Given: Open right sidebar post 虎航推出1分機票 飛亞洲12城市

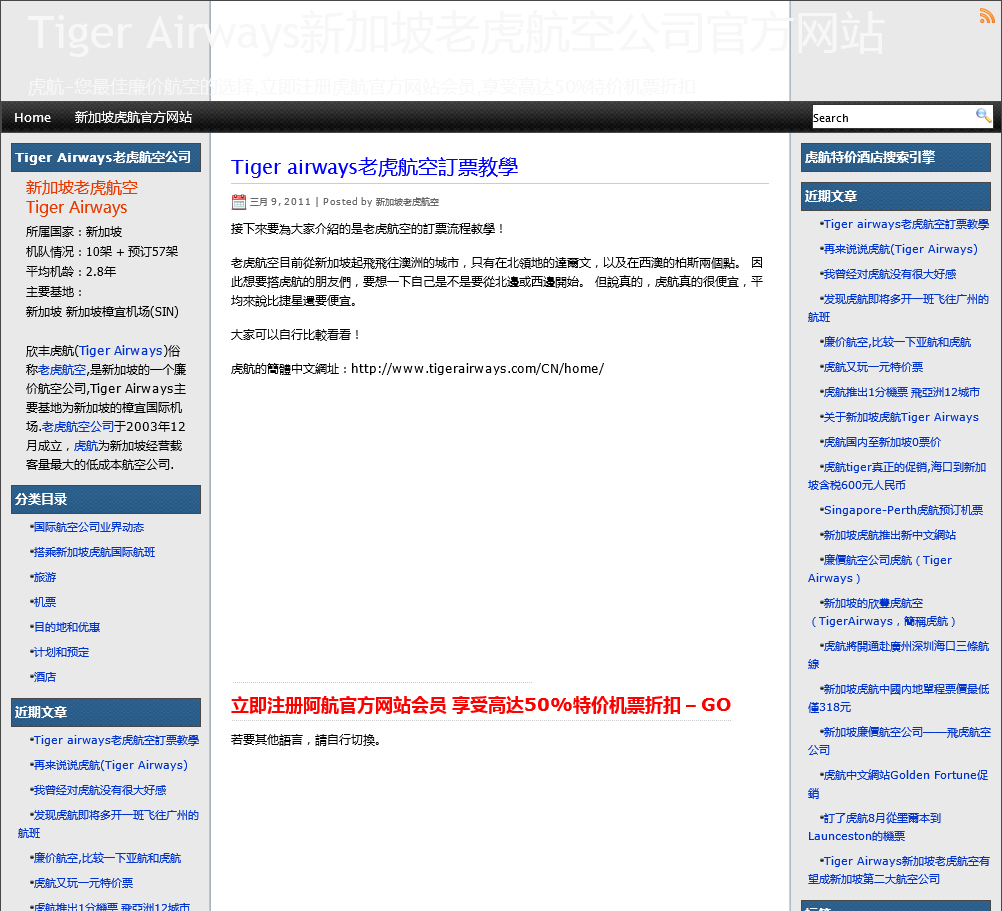Looking at the screenshot, I should click(902, 392).
